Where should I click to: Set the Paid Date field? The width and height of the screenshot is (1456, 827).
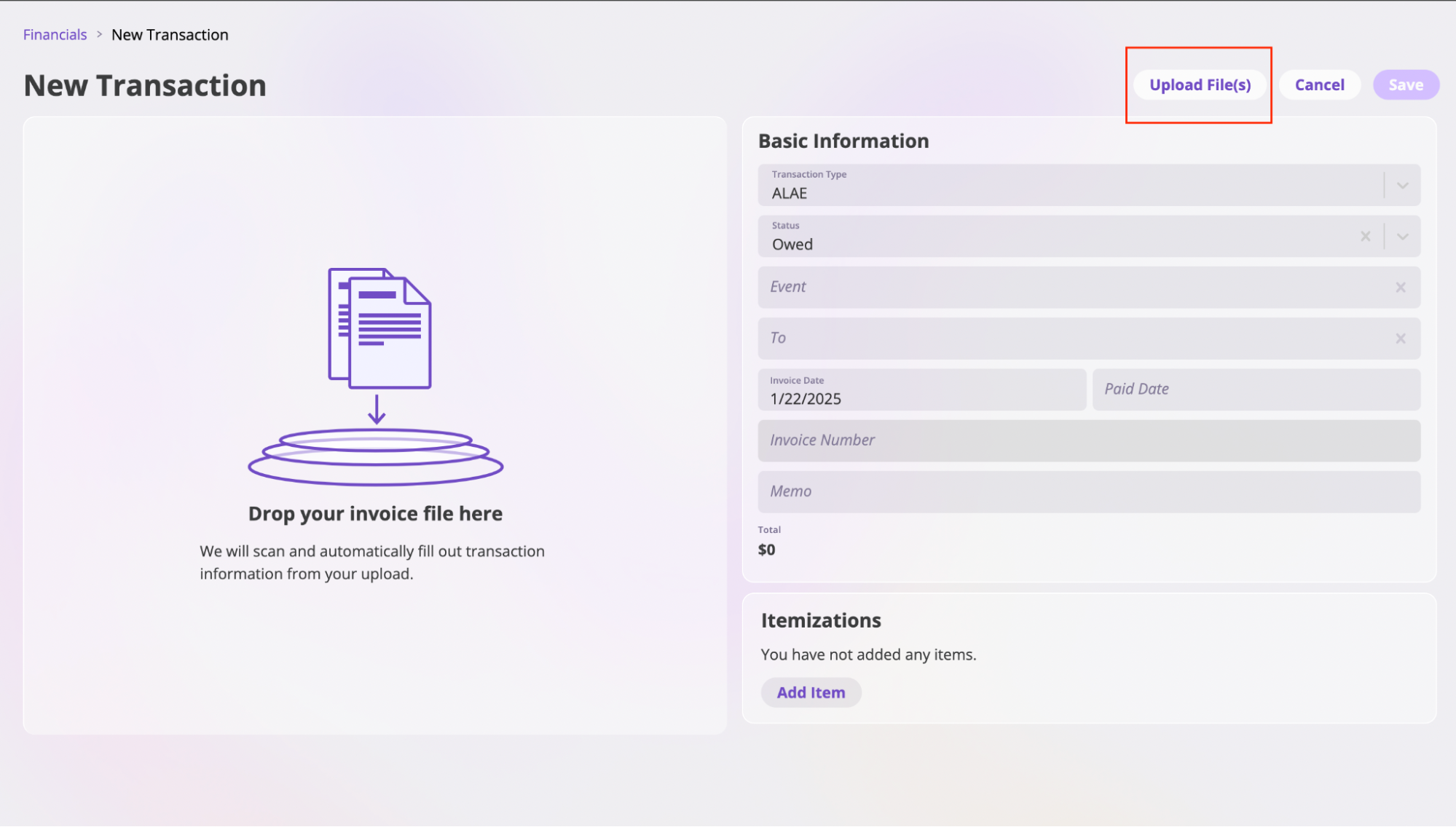(1256, 389)
